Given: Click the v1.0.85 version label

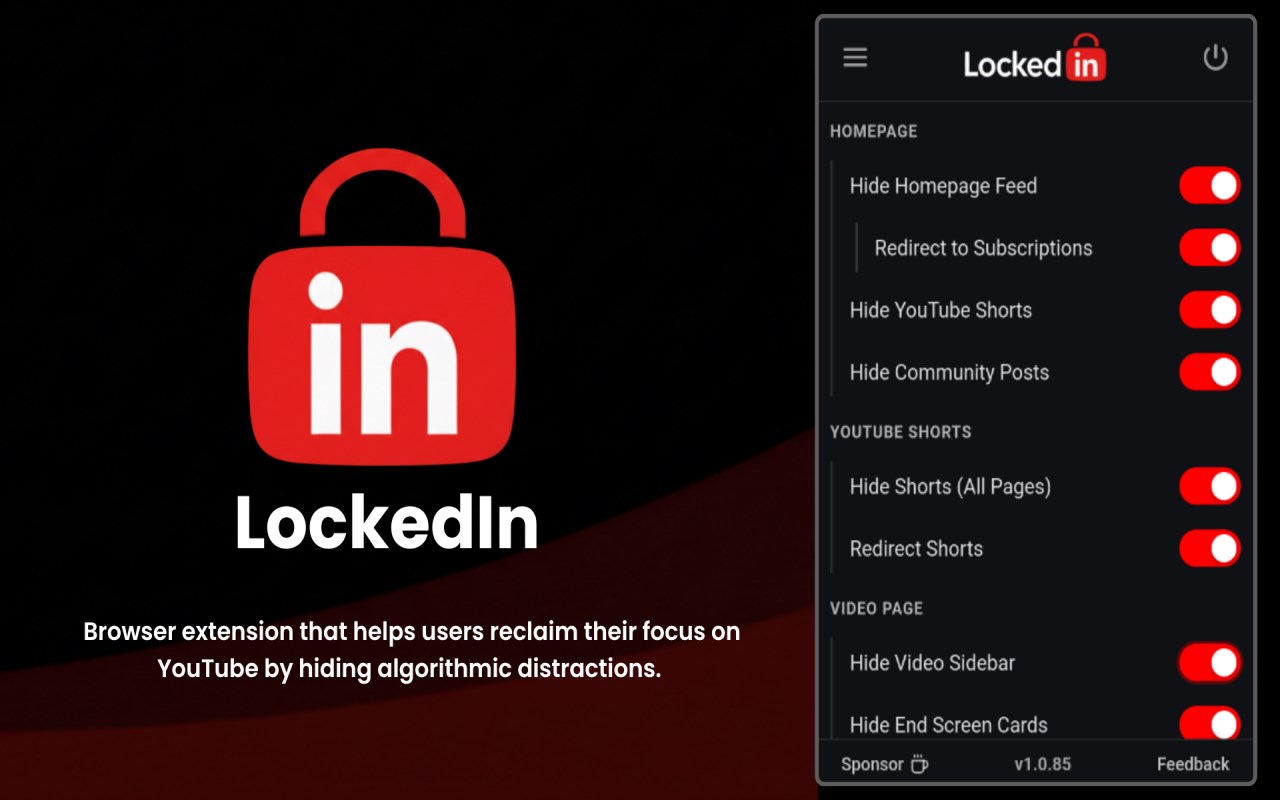Looking at the screenshot, I should click(x=1042, y=764).
